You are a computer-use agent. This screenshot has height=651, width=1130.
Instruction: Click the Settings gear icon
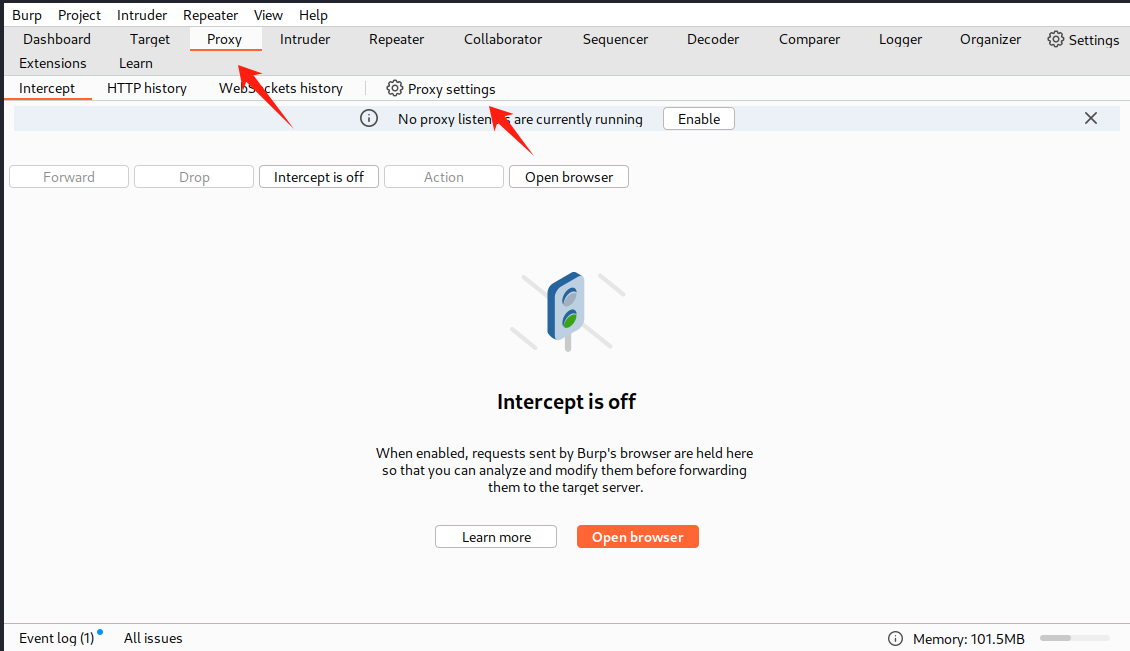[x=1056, y=39]
